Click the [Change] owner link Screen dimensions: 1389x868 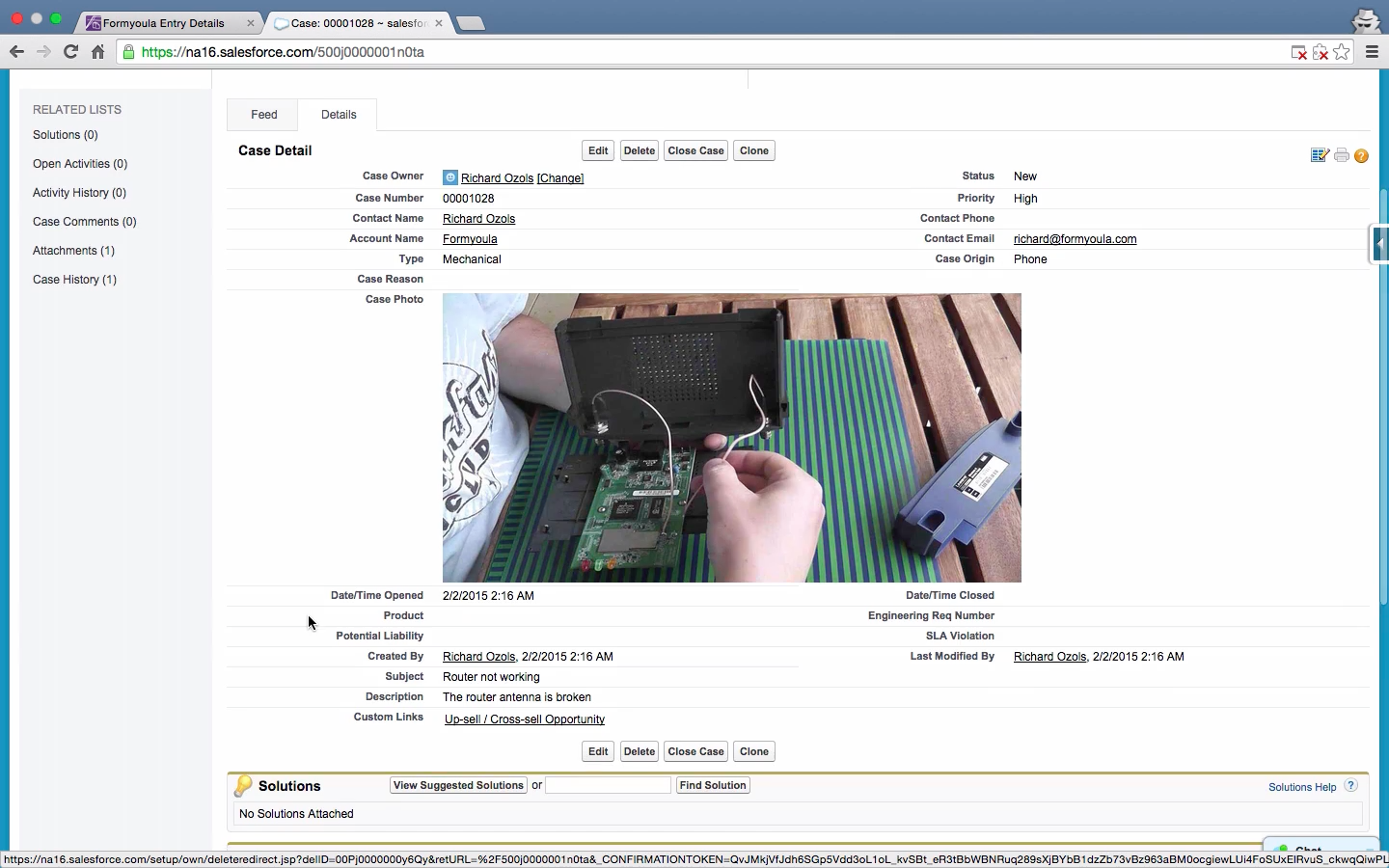[560, 178]
